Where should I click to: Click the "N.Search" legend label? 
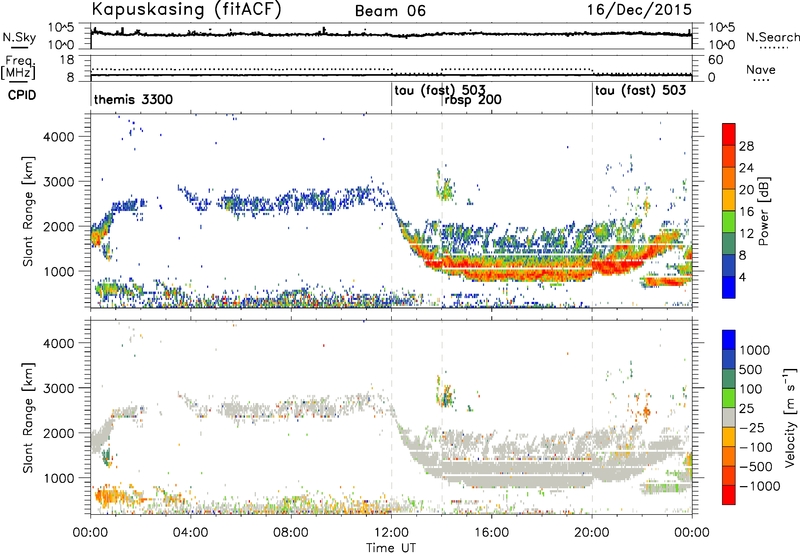[x=772, y=37]
